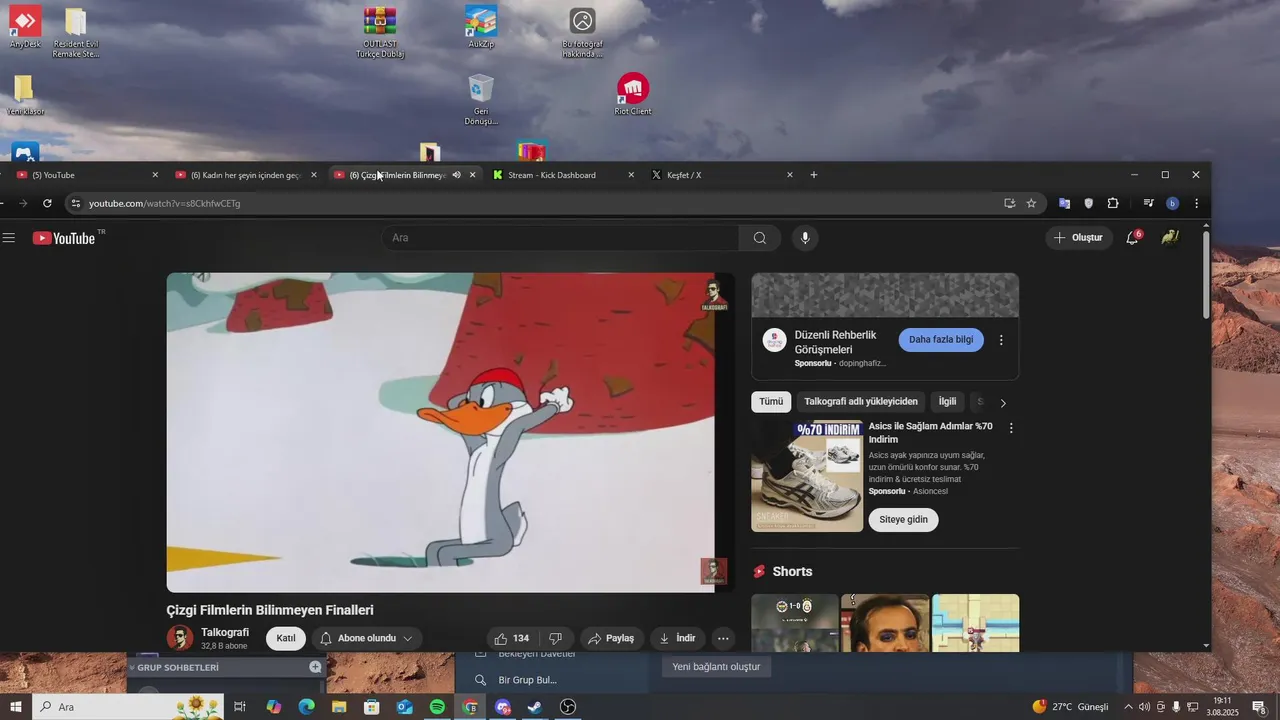Open the Chrome three-dot menu

click(1197, 203)
